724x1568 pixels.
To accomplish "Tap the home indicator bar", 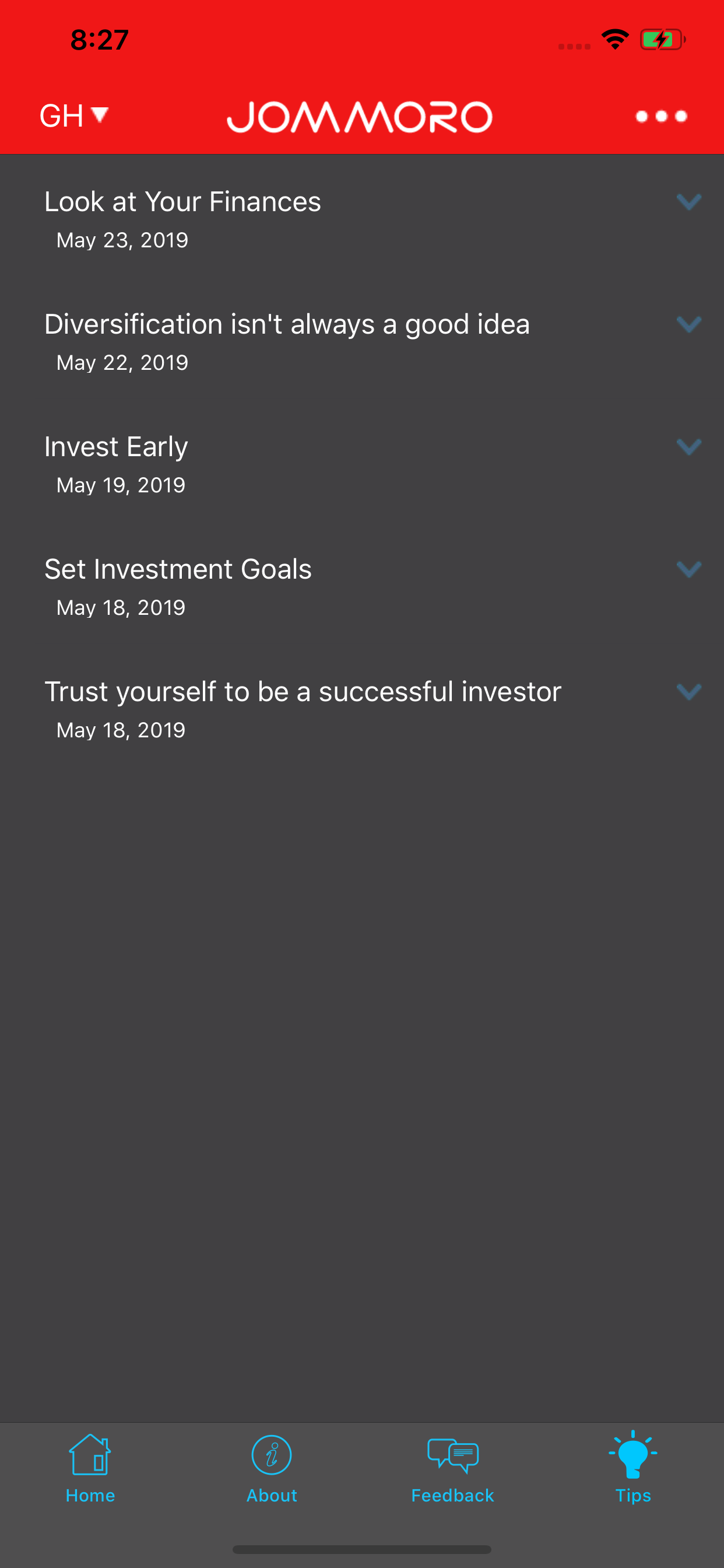I will pos(362,1549).
